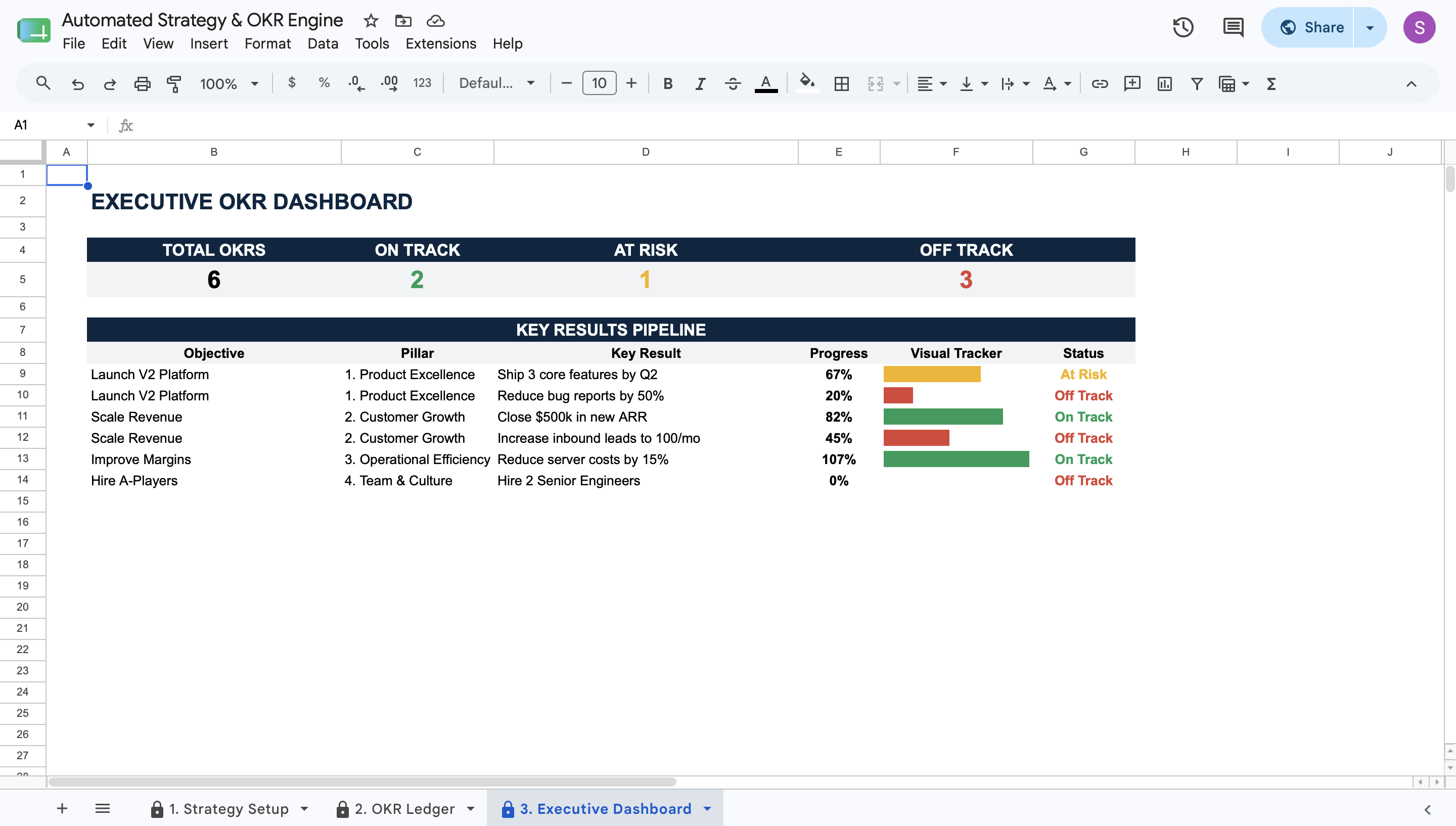Toggle bold formatting
Image resolution: width=1456 pixels, height=826 pixels.
[x=668, y=83]
